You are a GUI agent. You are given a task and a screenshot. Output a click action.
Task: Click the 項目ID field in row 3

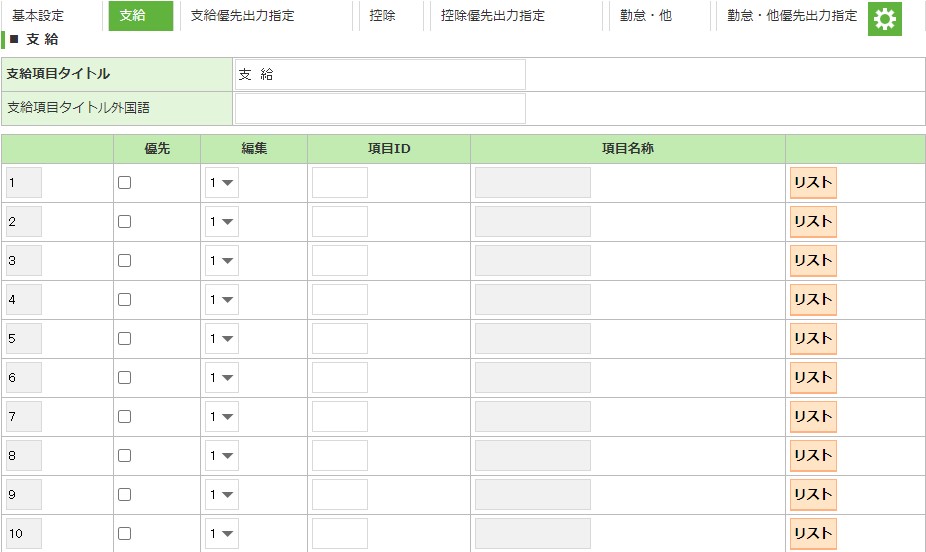point(340,261)
